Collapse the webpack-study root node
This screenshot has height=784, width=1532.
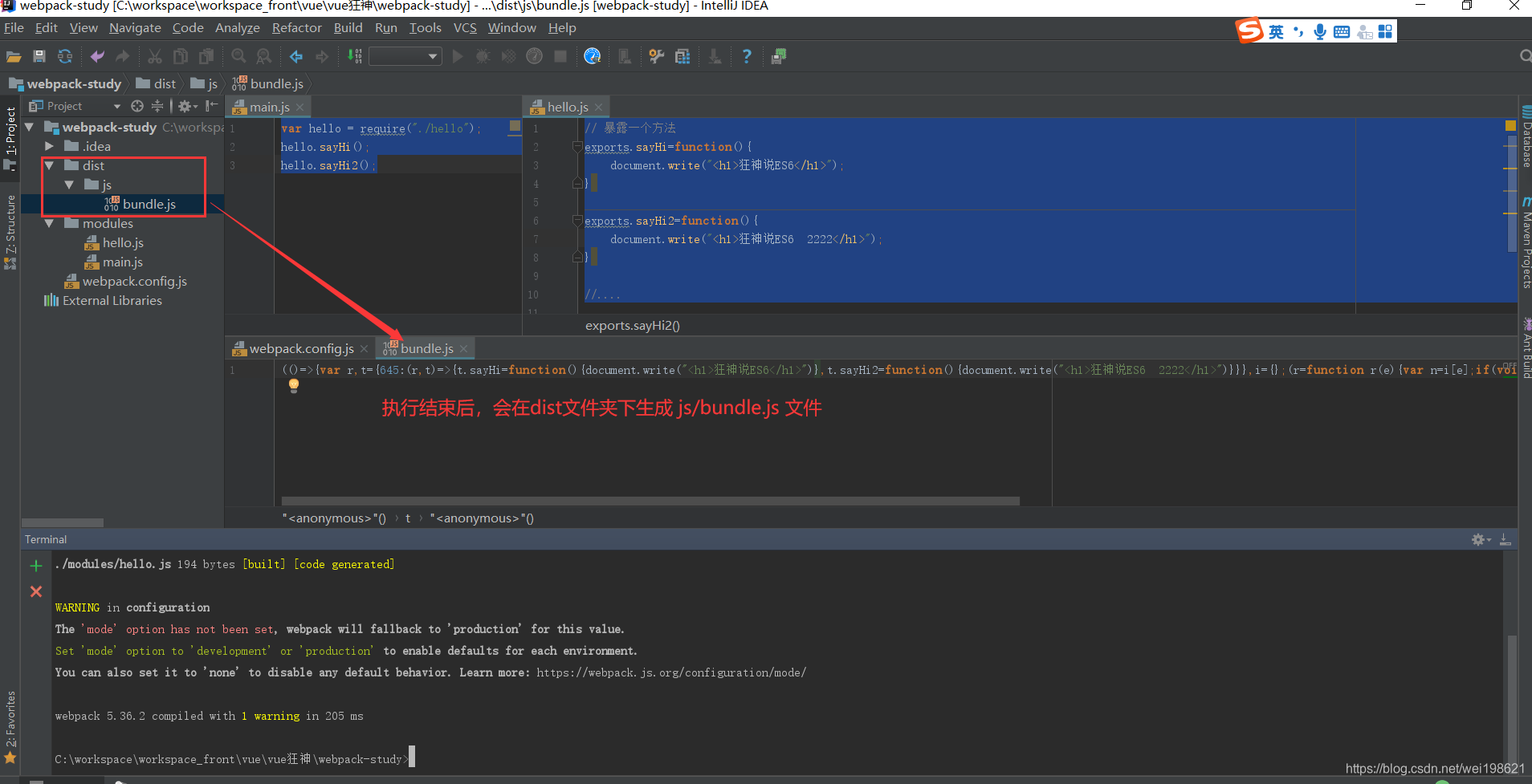point(30,127)
